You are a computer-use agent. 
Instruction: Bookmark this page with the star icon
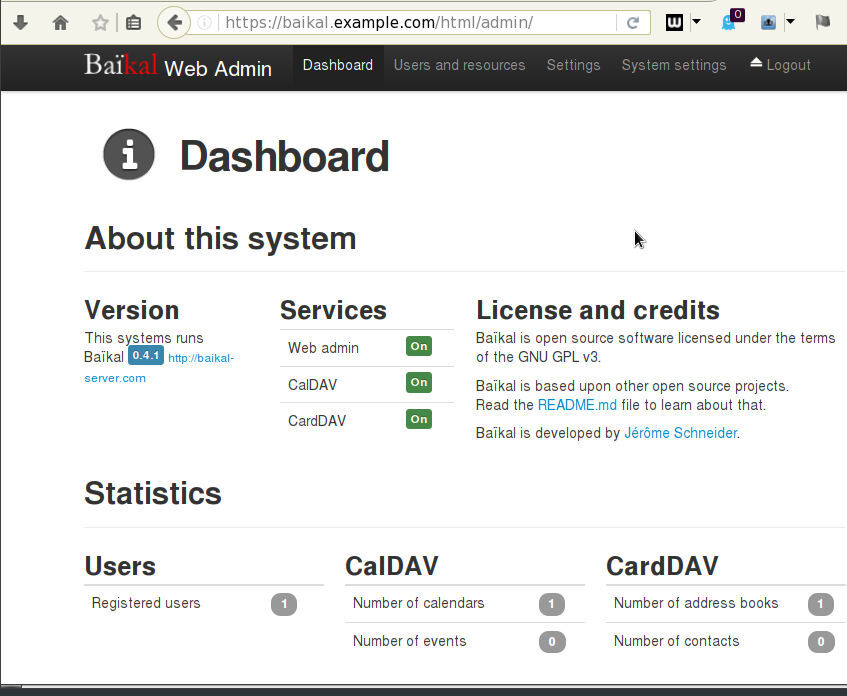[100, 22]
